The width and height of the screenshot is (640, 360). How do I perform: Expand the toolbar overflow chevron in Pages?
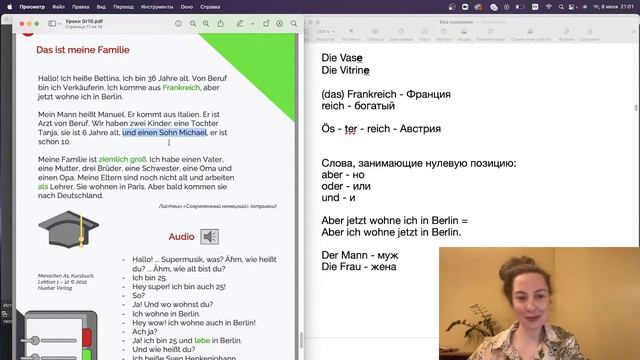click(x=633, y=31)
